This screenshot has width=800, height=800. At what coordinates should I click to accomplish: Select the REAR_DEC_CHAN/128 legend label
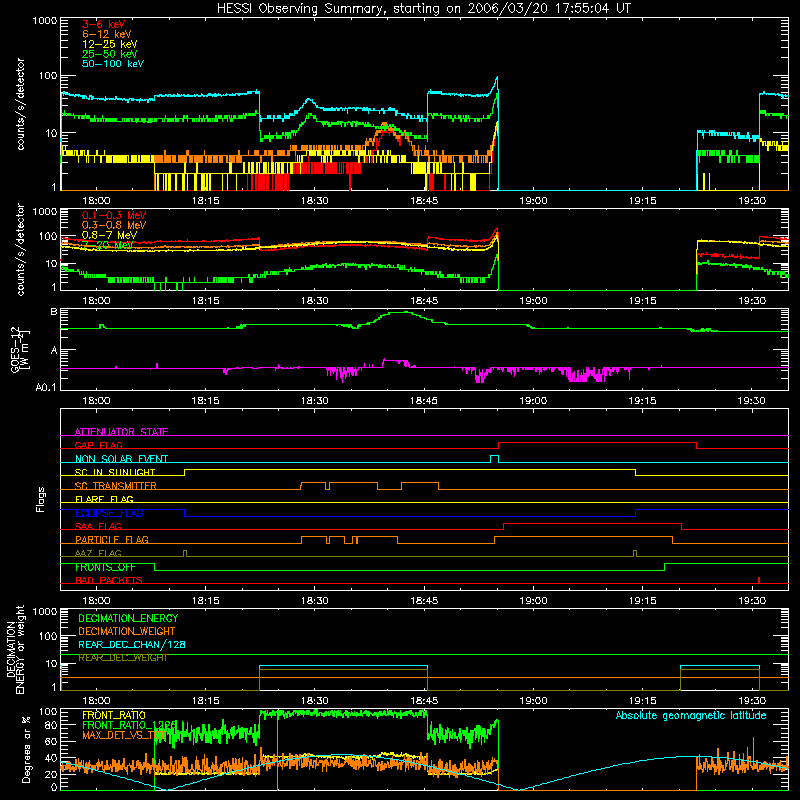pos(132,644)
